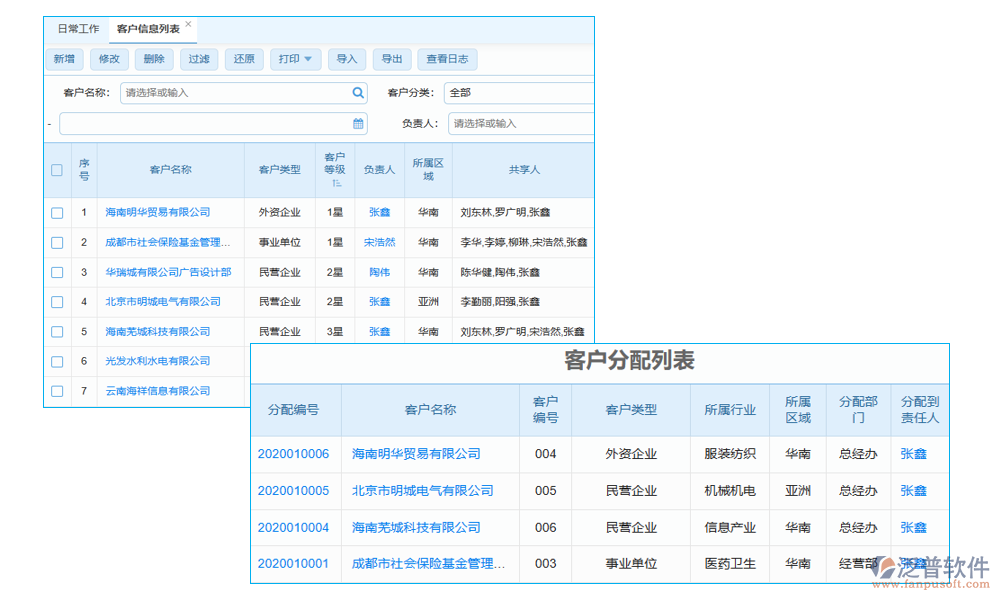Viewport: 1000px width, 600px height.
Task: Click the 修改 button to edit
Action: [x=109, y=59]
